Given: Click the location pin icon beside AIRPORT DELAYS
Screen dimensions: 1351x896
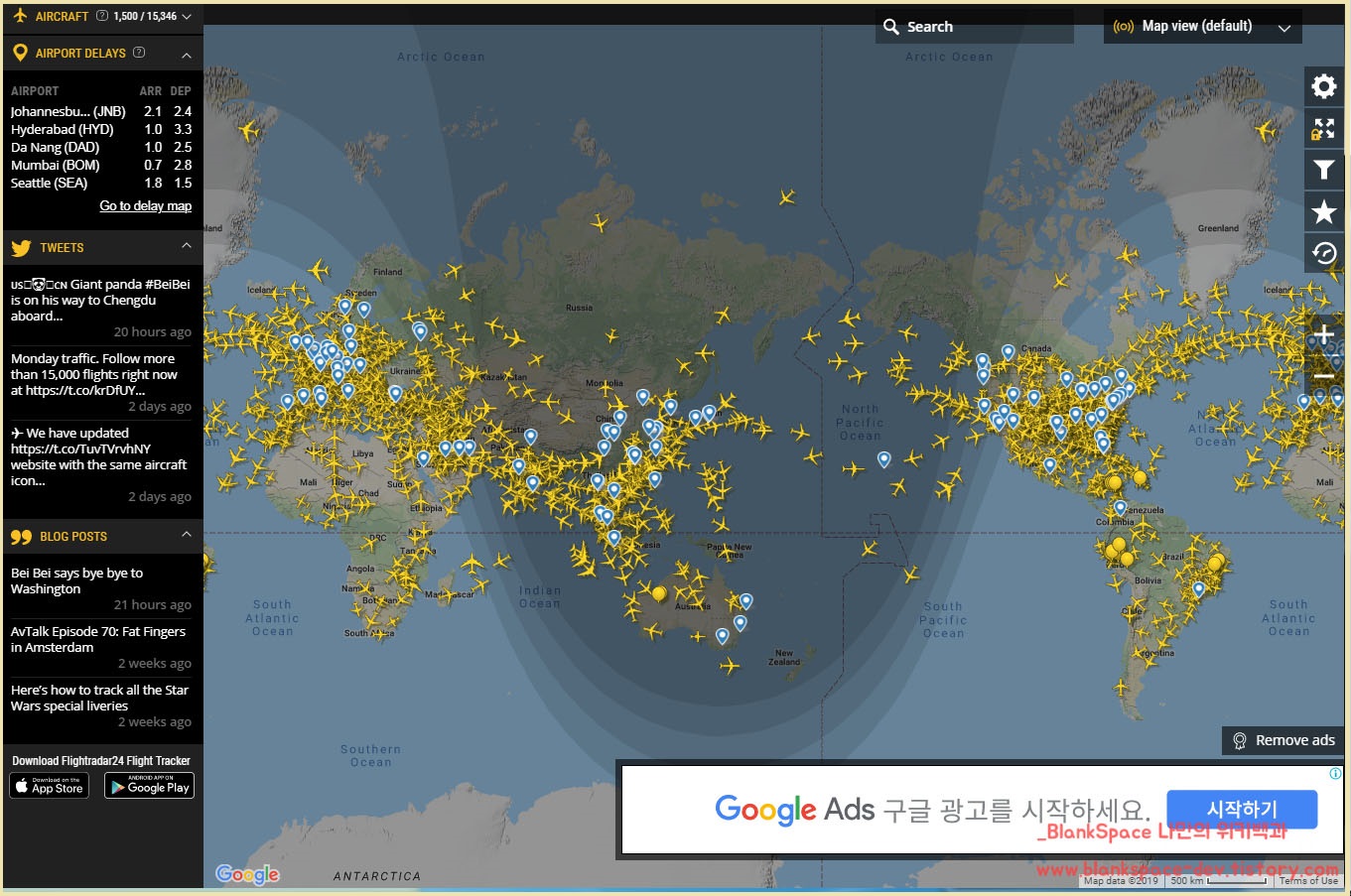Looking at the screenshot, I should pyautogui.click(x=20, y=53).
